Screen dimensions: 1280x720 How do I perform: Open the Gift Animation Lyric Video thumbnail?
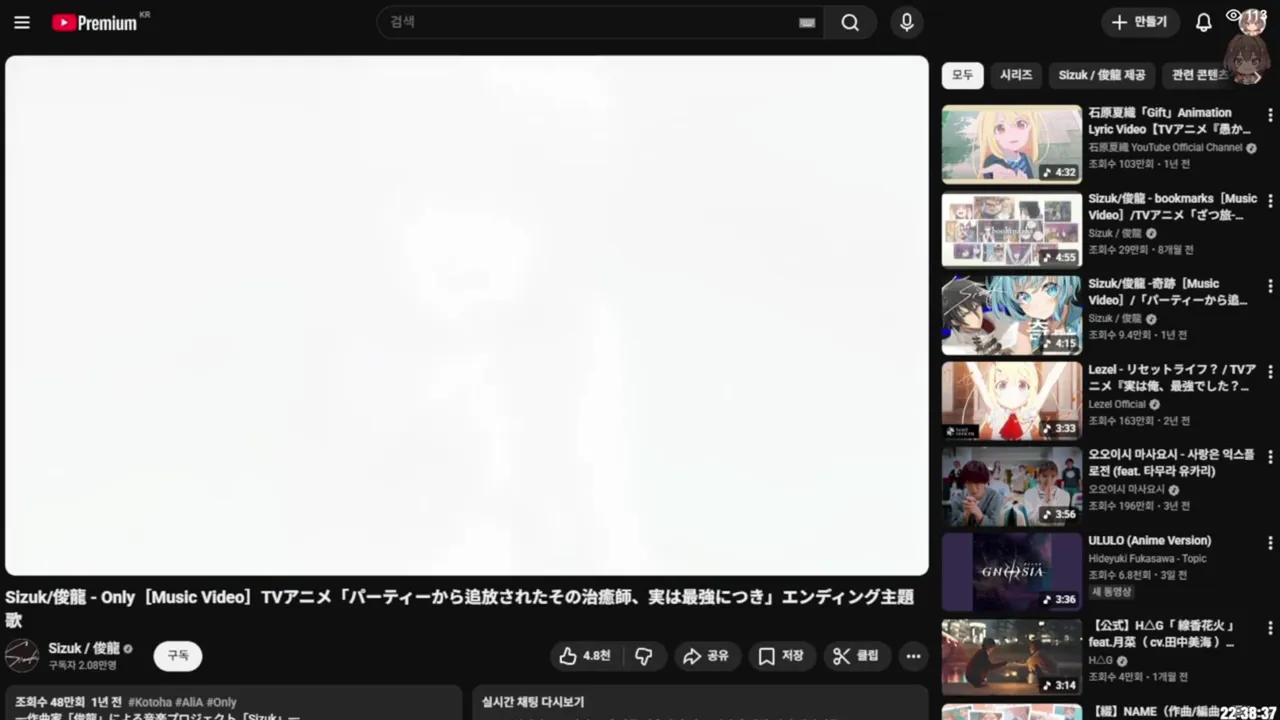(1012, 145)
